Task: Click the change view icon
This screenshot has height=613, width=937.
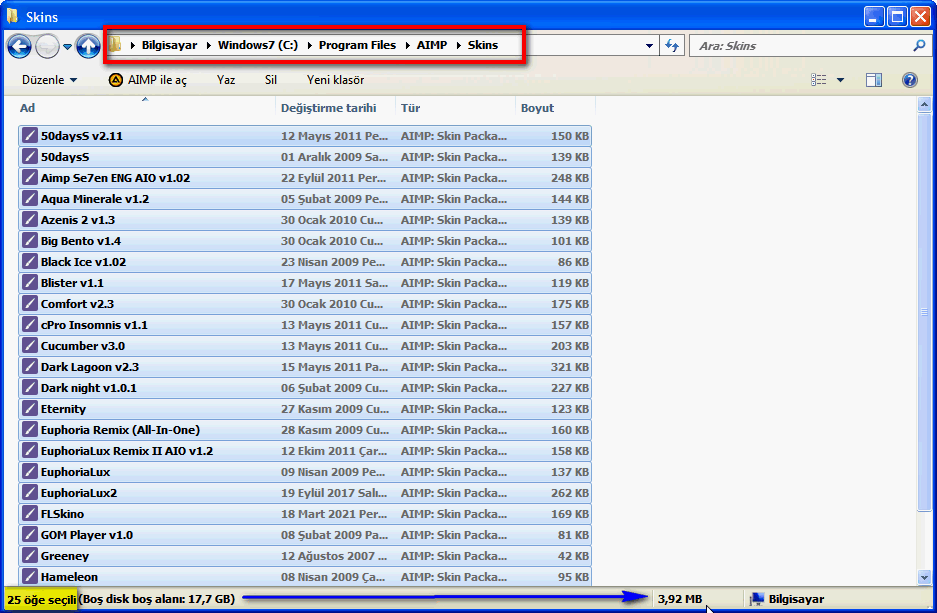Action: tap(819, 79)
